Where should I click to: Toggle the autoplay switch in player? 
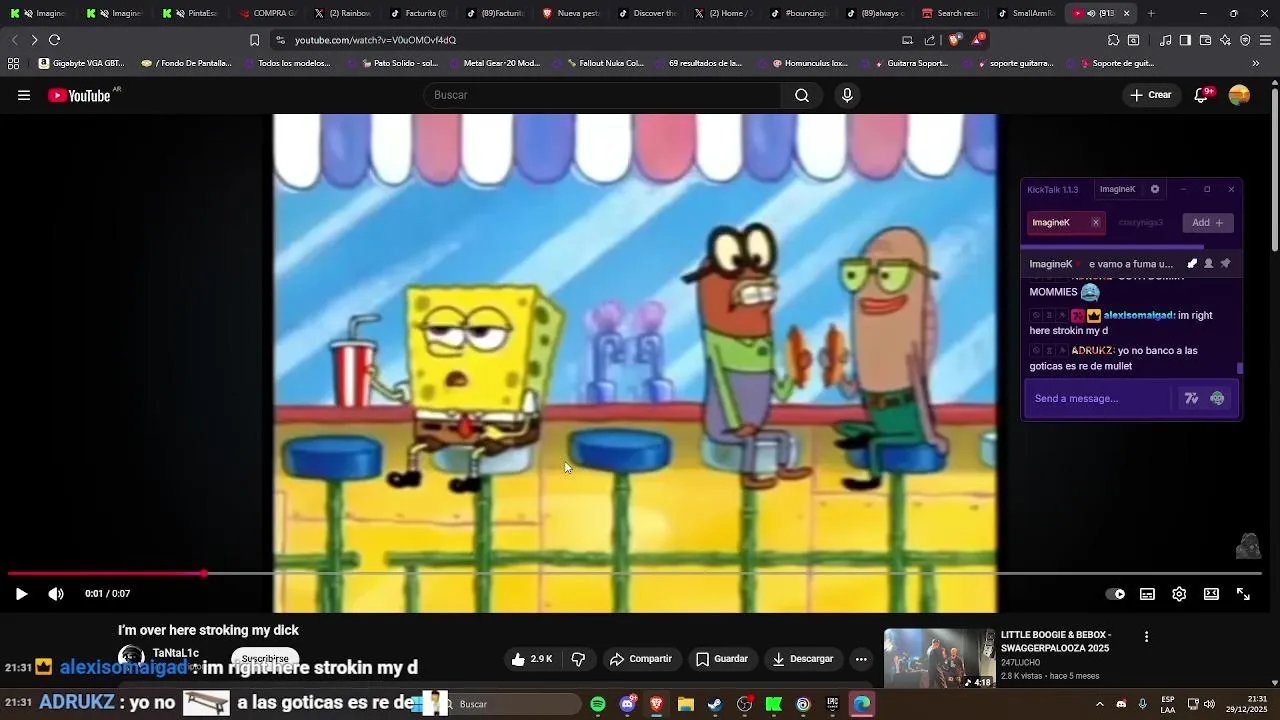click(1115, 594)
